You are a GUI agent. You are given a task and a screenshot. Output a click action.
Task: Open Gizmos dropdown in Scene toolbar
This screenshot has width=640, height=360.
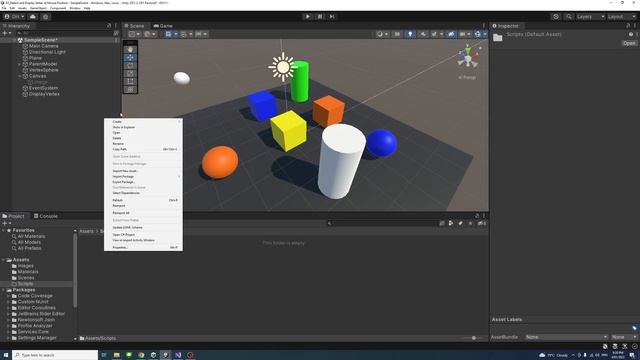485,34
